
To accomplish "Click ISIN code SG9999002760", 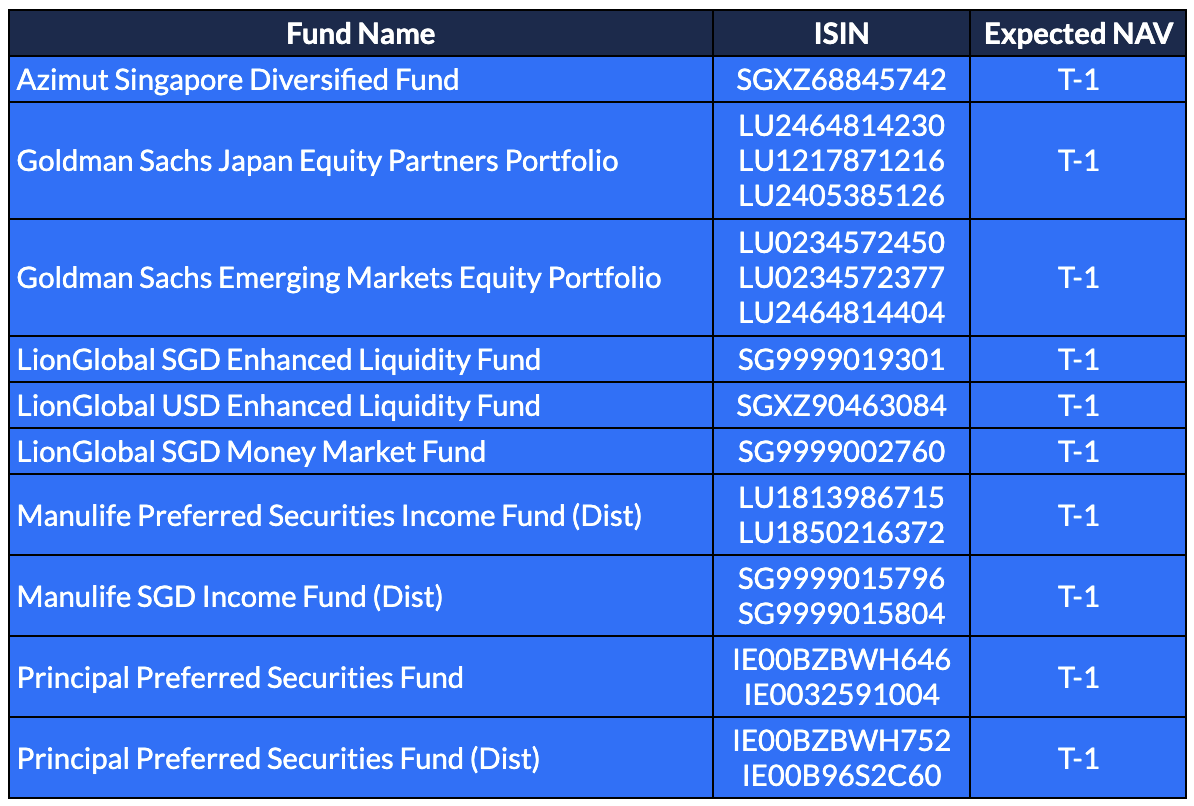I will click(x=841, y=451).
